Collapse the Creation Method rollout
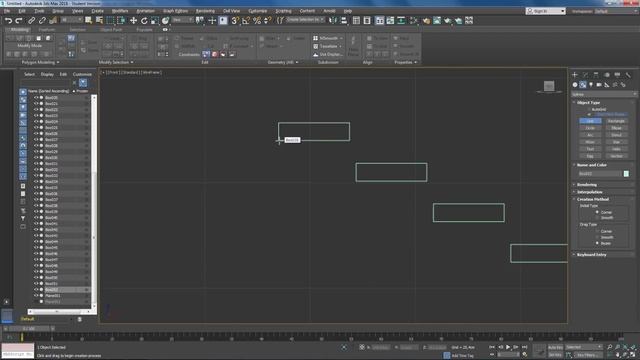The image size is (640, 360). click(593, 199)
